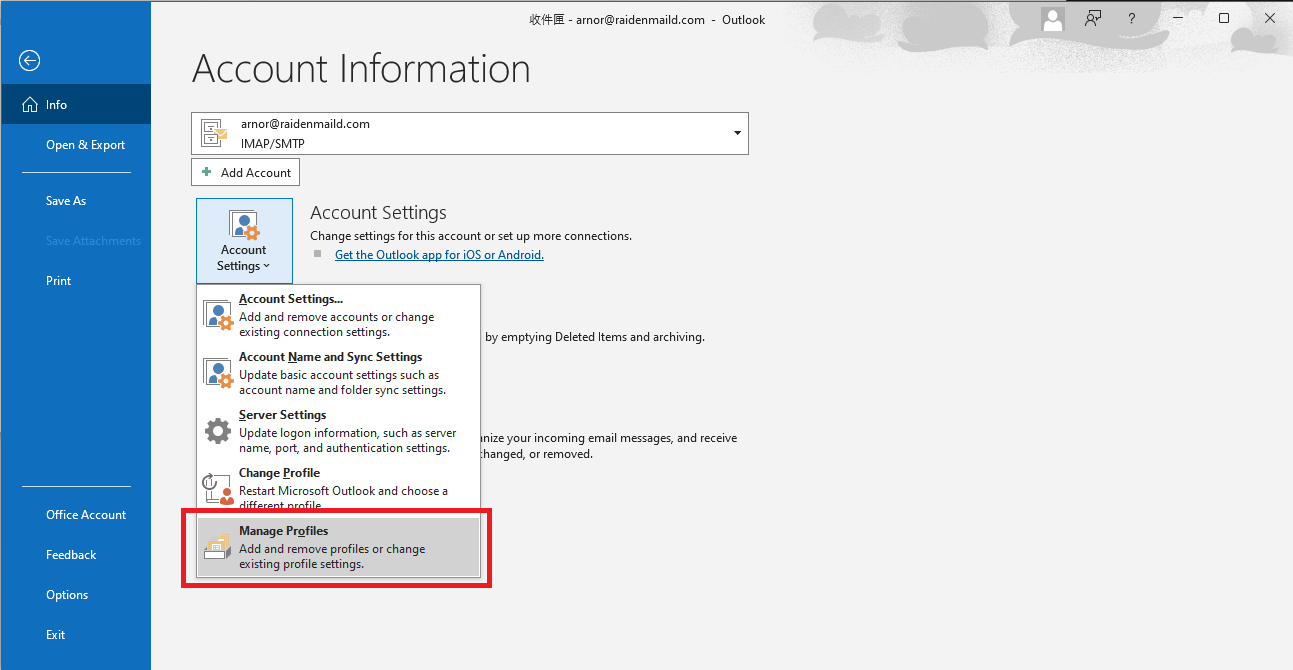The image size is (1293, 670).
Task: Click the Account Settings... menu item icon
Action: click(x=218, y=315)
